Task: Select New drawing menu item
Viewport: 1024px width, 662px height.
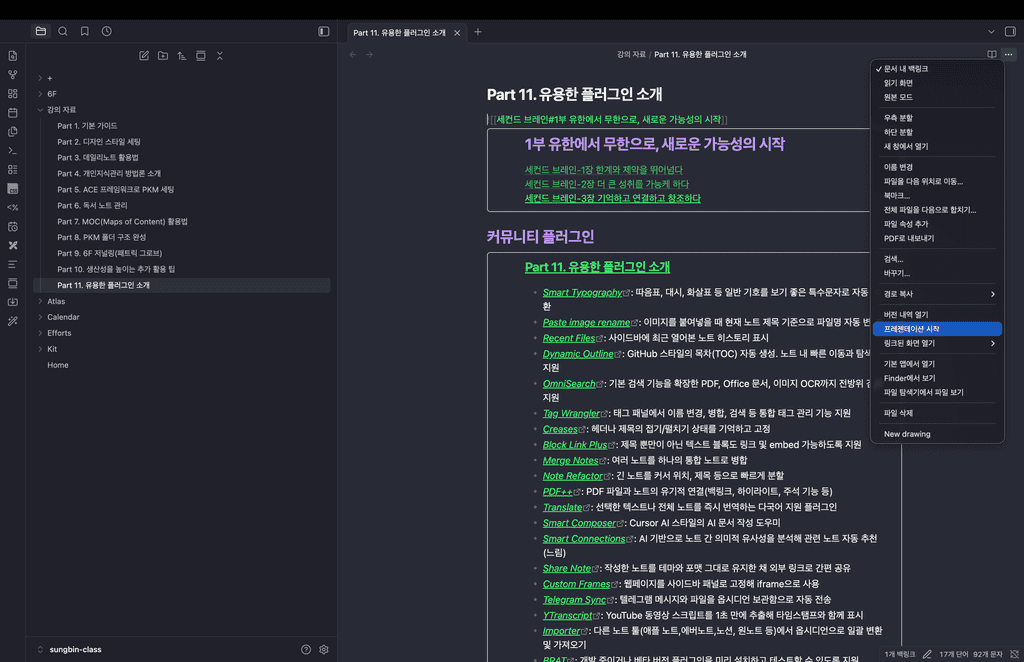Action: 937,434
